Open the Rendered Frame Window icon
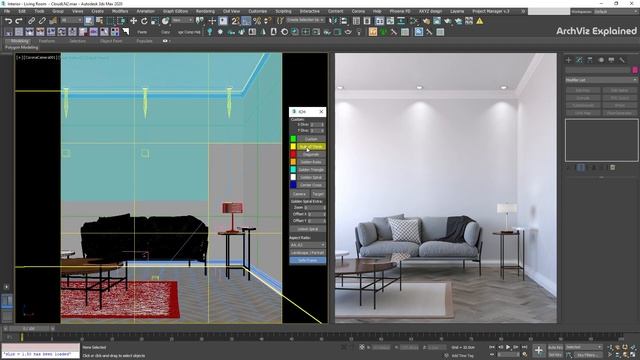This screenshot has height=360, width=640. [x=437, y=20]
